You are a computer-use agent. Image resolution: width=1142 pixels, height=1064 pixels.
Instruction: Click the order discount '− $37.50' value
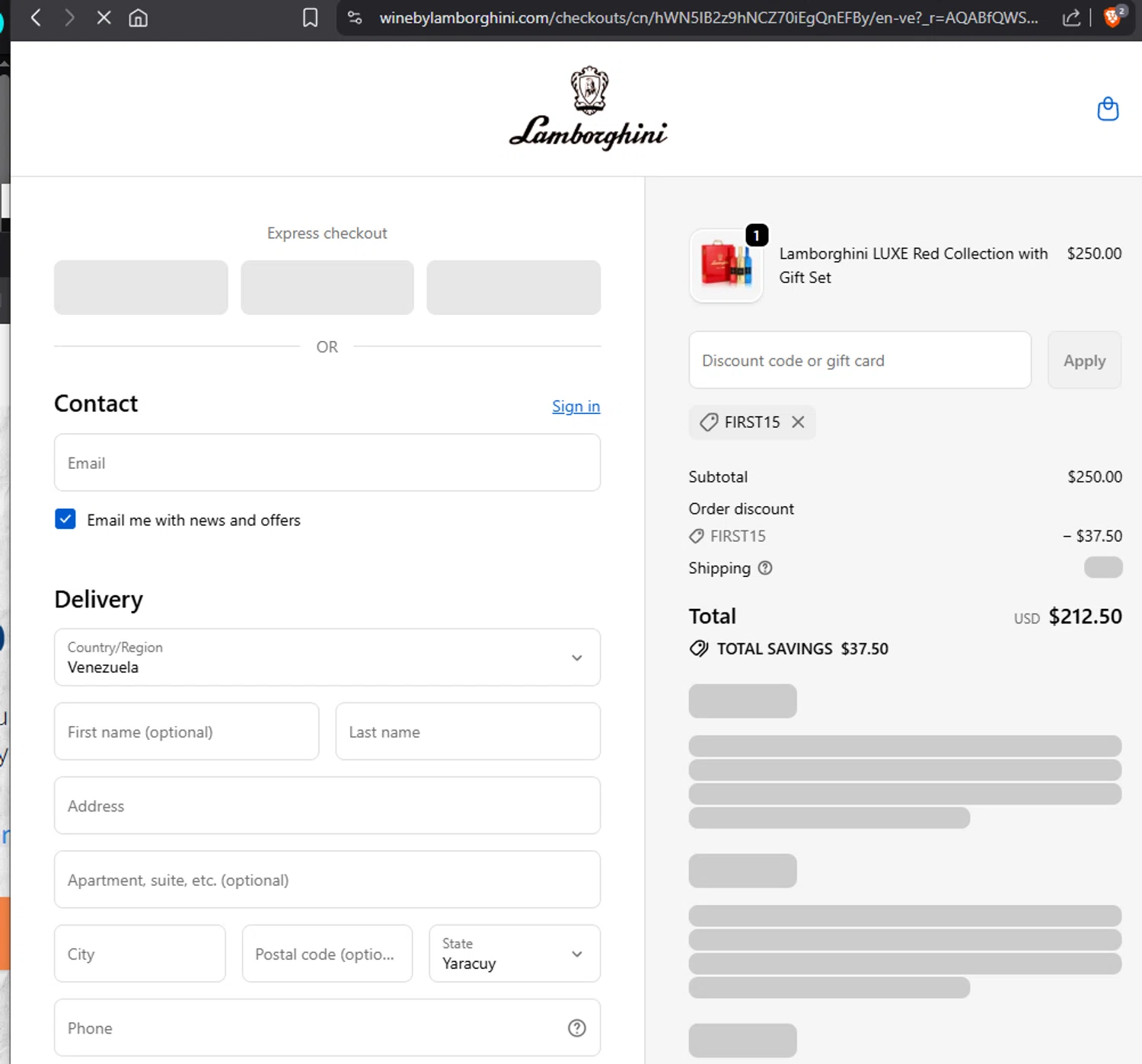point(1093,536)
